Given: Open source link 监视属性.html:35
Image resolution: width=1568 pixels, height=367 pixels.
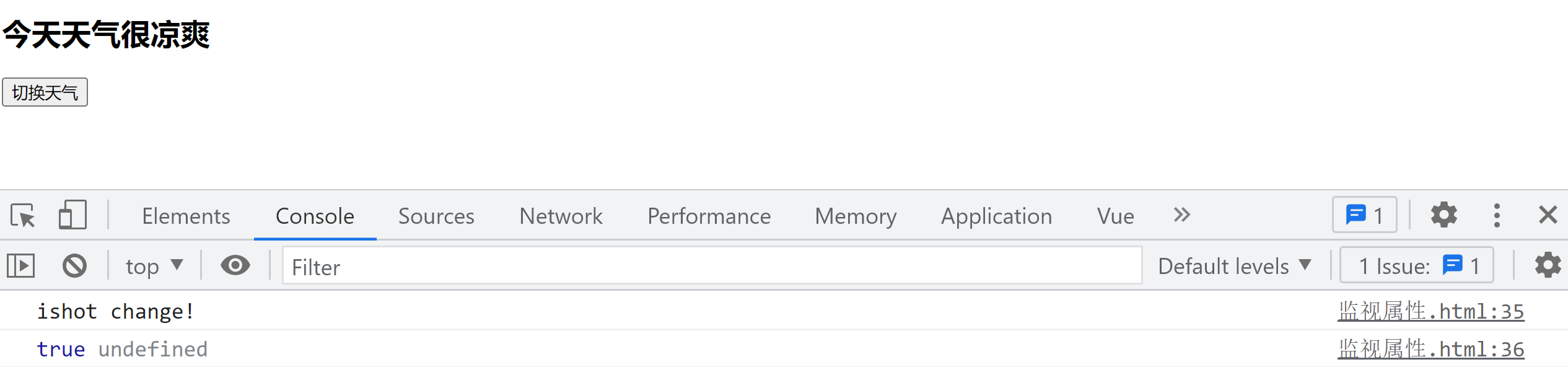Looking at the screenshot, I should click(x=1430, y=311).
